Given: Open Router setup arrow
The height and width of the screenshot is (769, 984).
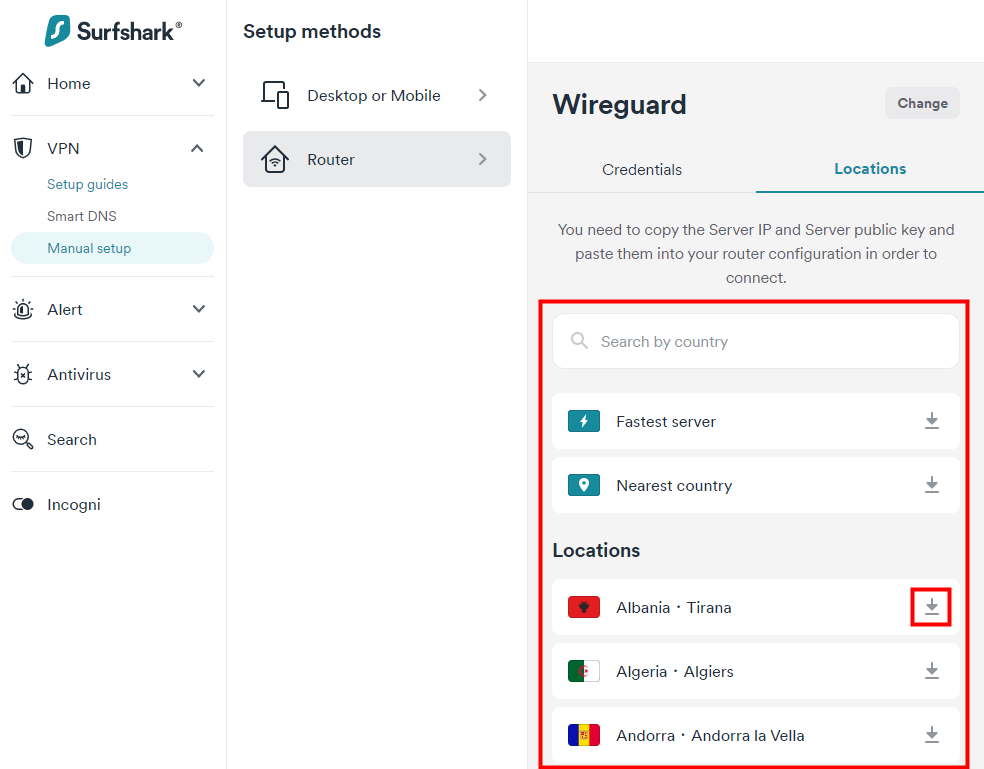Looking at the screenshot, I should [483, 159].
